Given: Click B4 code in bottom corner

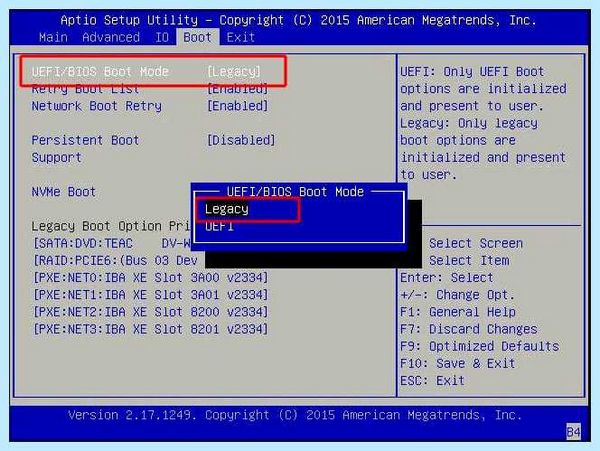Looking at the screenshot, I should click(x=573, y=432).
